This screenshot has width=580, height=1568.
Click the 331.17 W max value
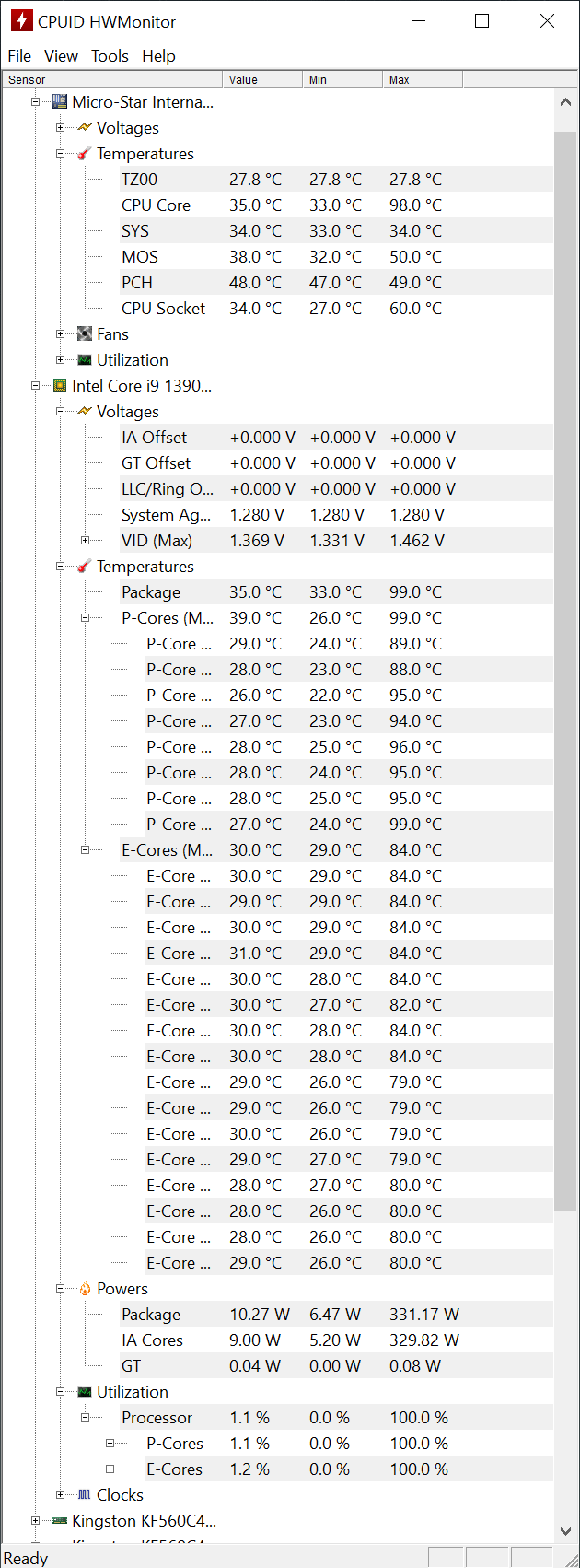coord(424,1315)
